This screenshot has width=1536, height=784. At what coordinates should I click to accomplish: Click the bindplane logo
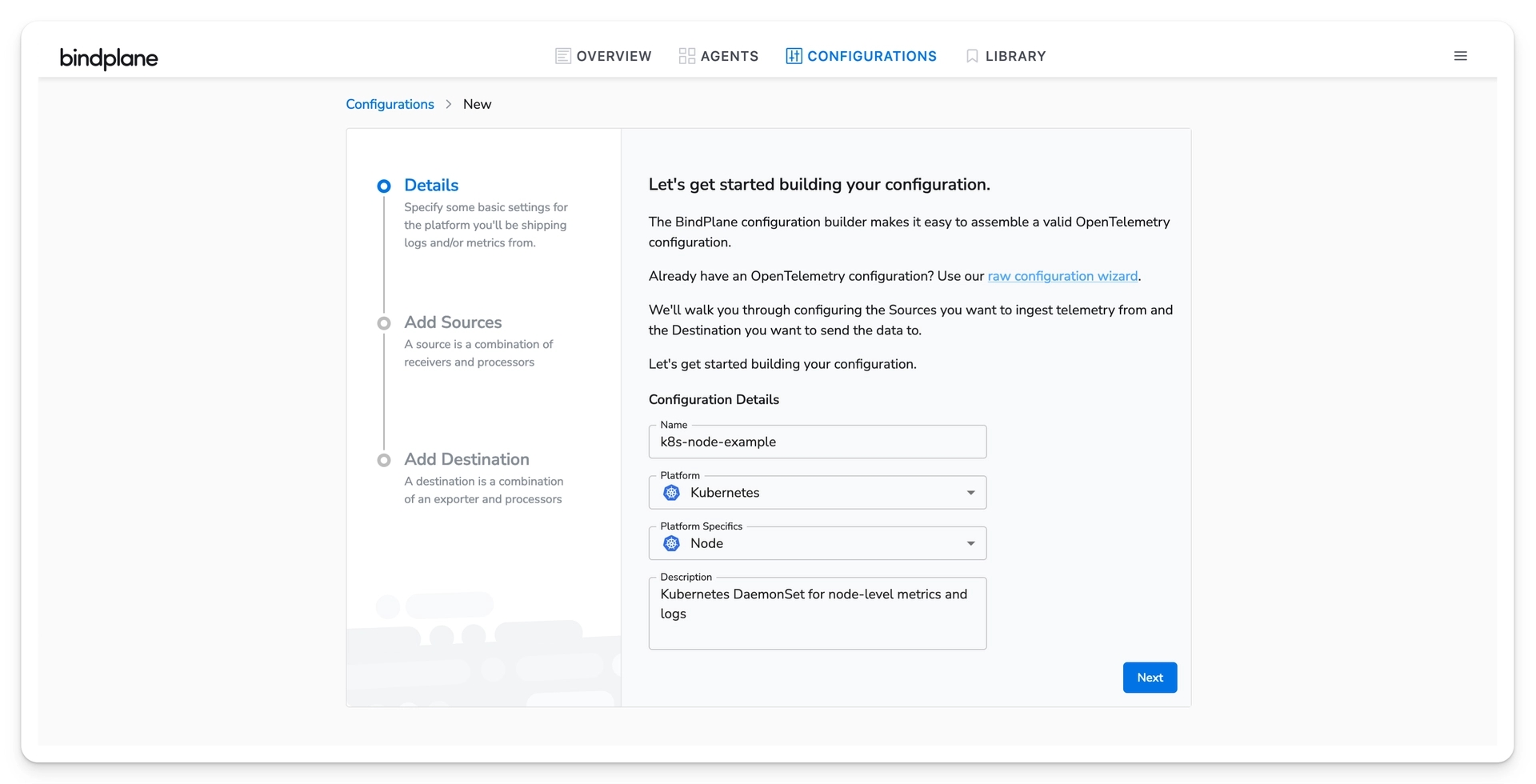click(x=109, y=58)
